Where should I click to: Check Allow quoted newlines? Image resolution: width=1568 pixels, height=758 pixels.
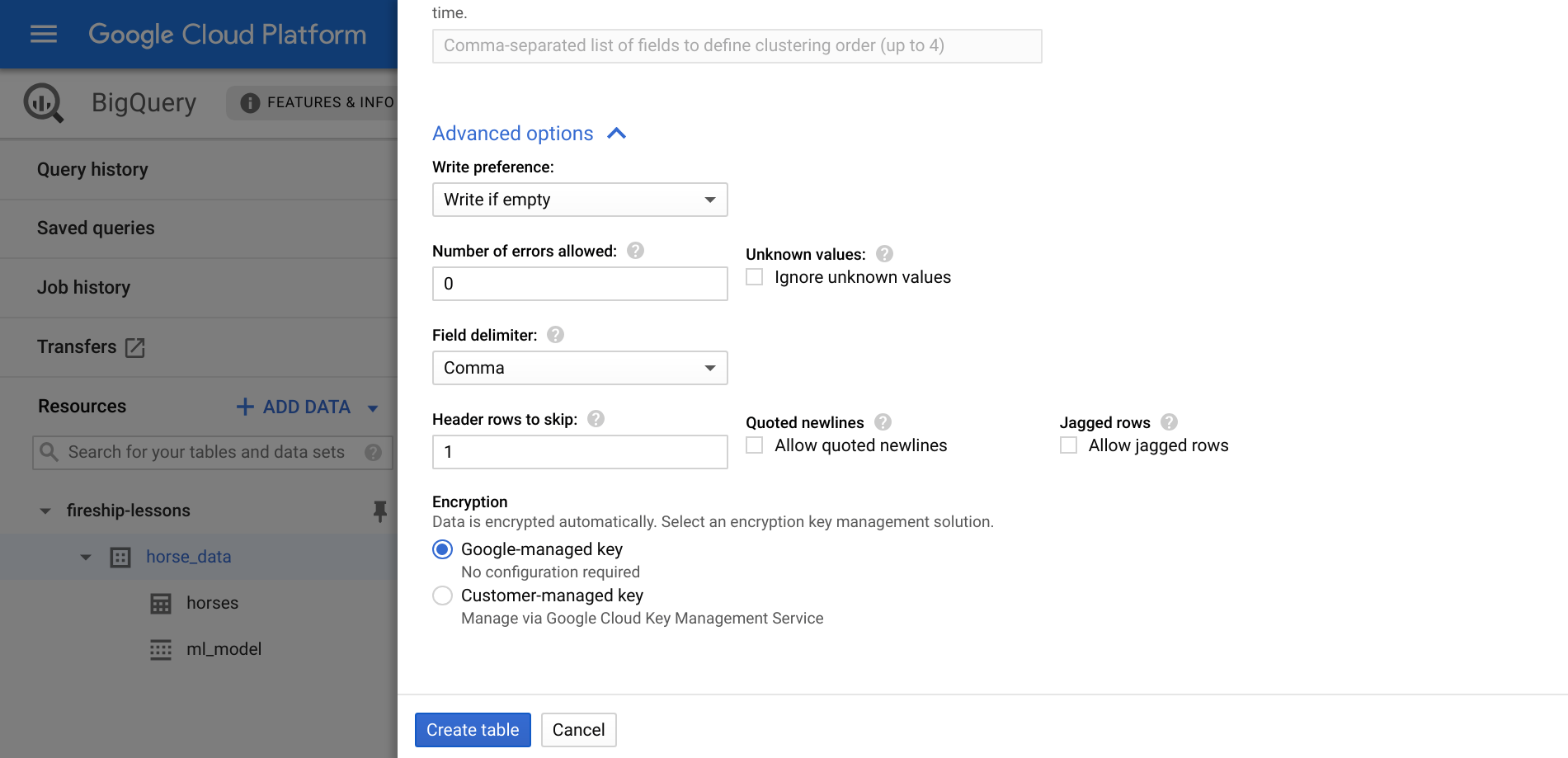[x=753, y=445]
